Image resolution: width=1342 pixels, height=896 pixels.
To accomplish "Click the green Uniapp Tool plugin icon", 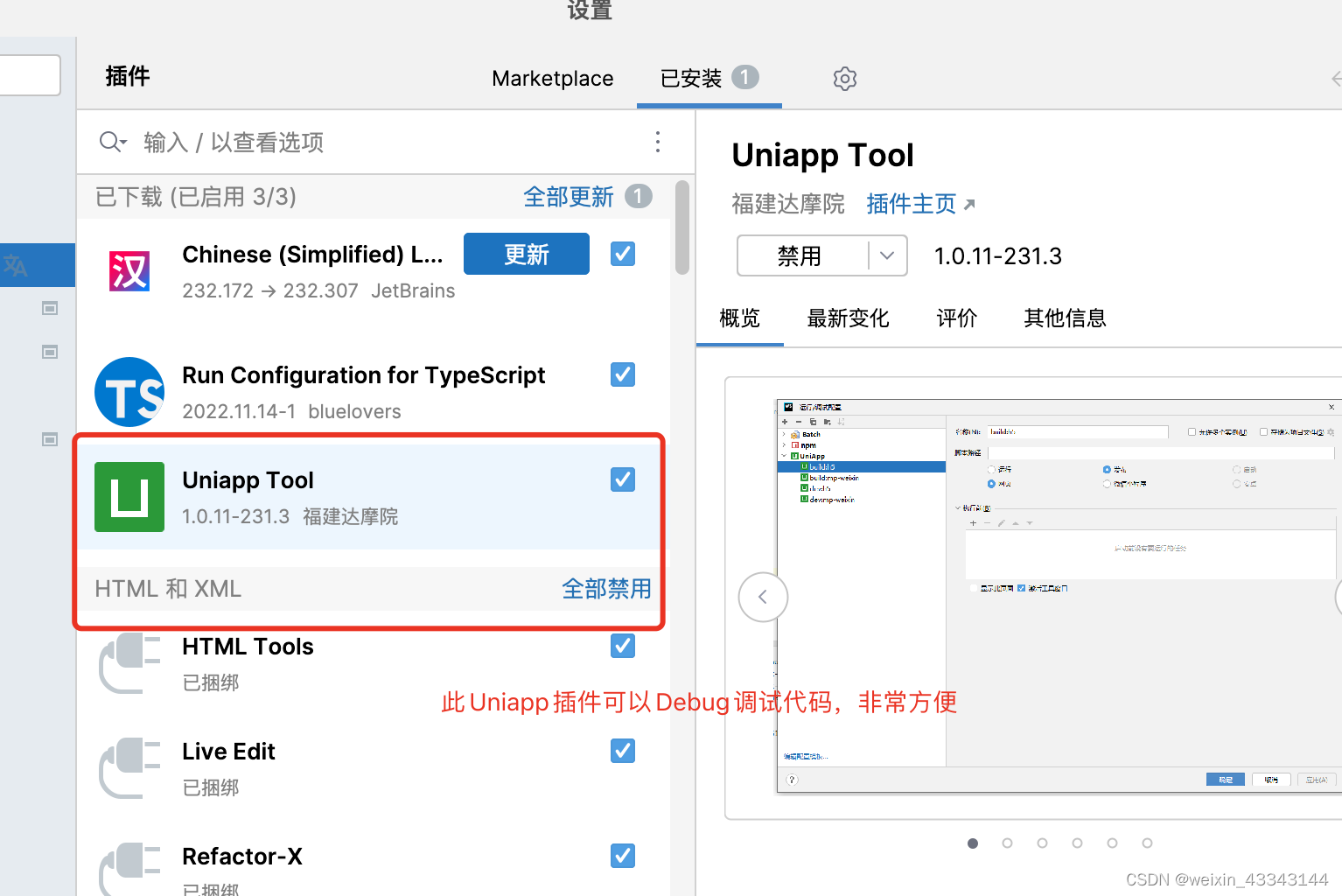I will pos(129,497).
